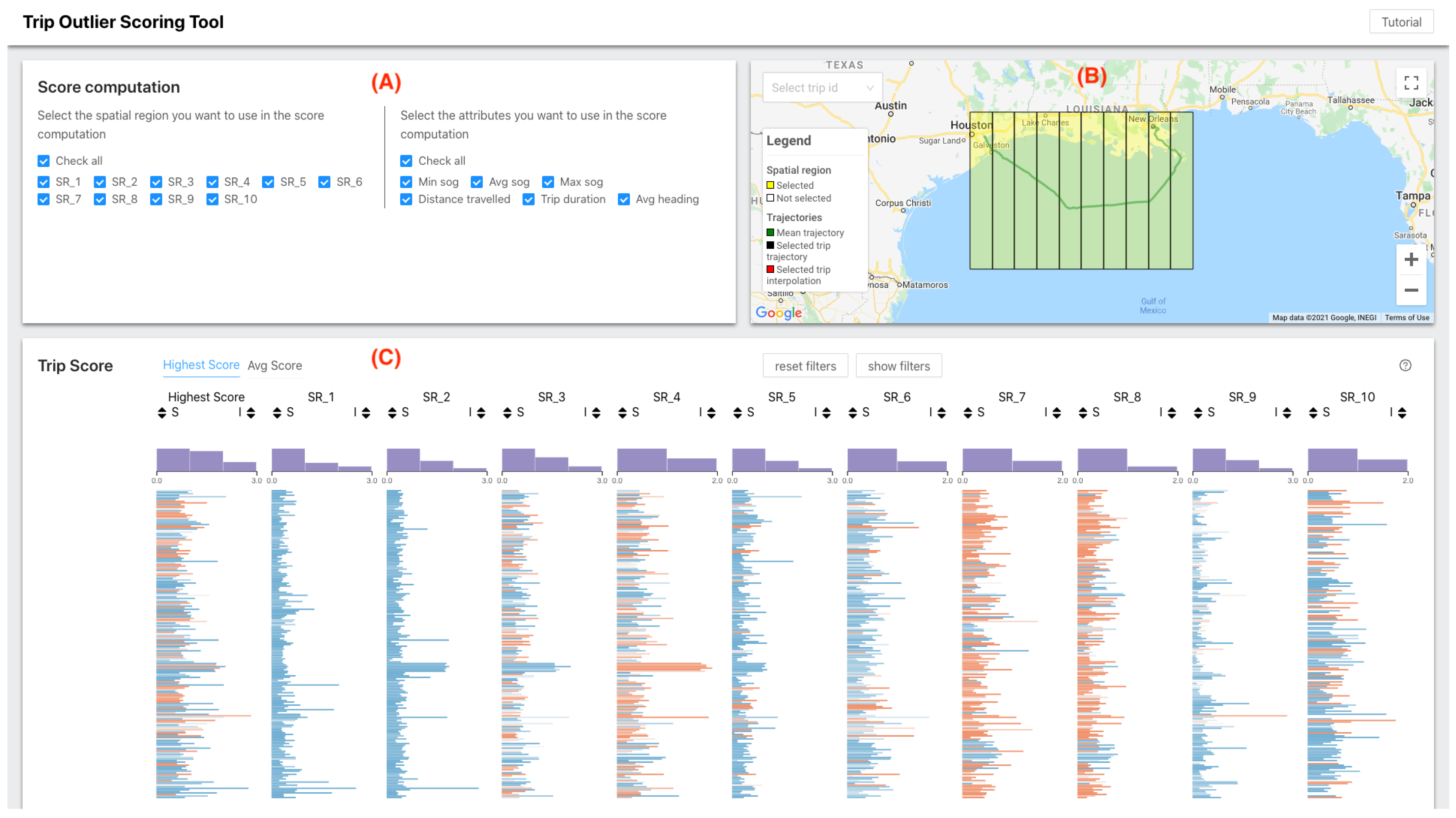Screen dimensions: 1456x818
Task: Sort Highest Score column by S
Action: (162, 413)
